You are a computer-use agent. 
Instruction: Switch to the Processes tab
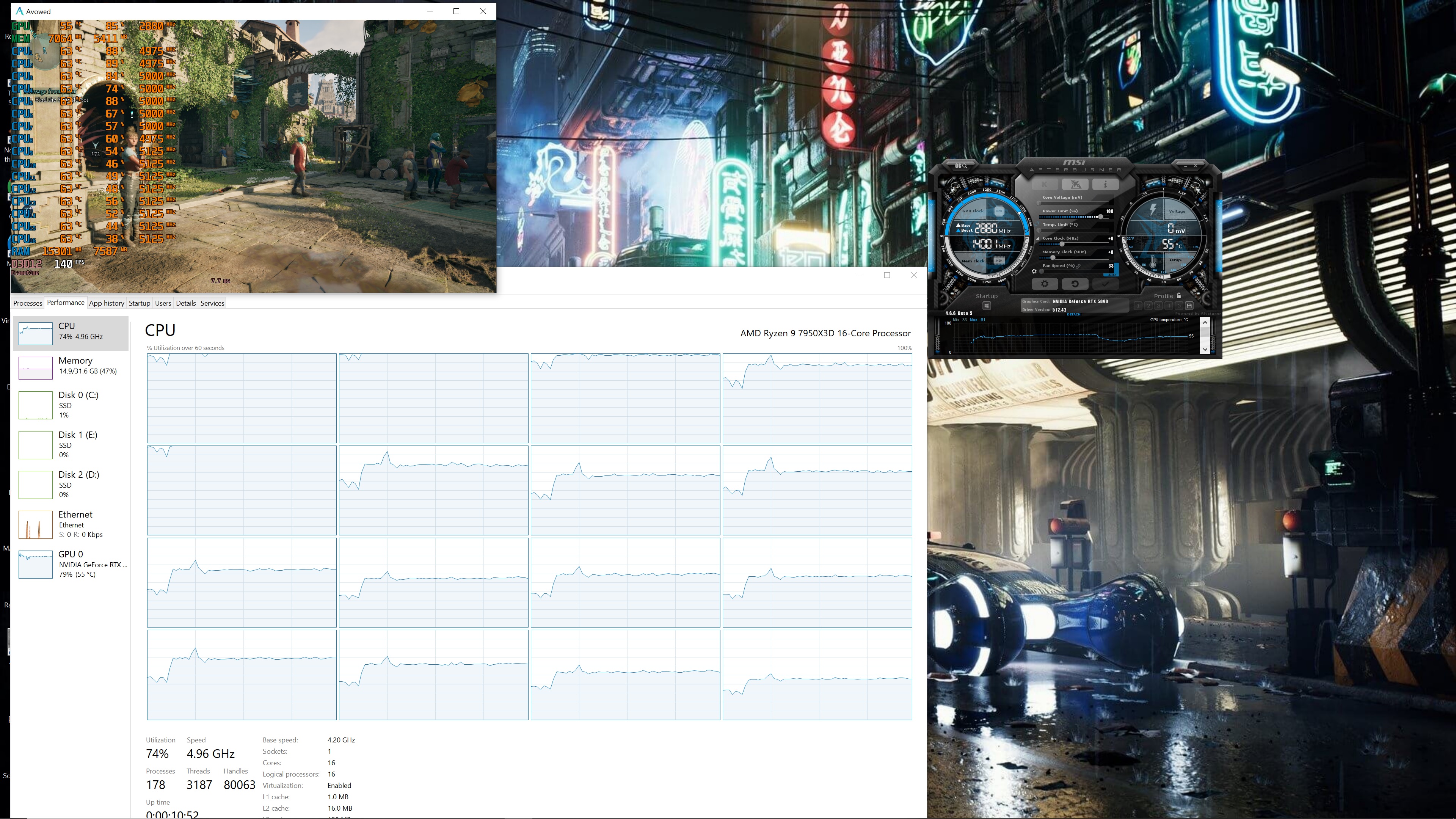(x=28, y=303)
